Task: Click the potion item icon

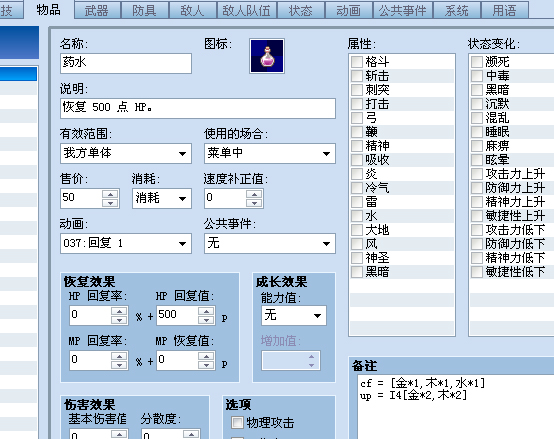Action: point(267,56)
